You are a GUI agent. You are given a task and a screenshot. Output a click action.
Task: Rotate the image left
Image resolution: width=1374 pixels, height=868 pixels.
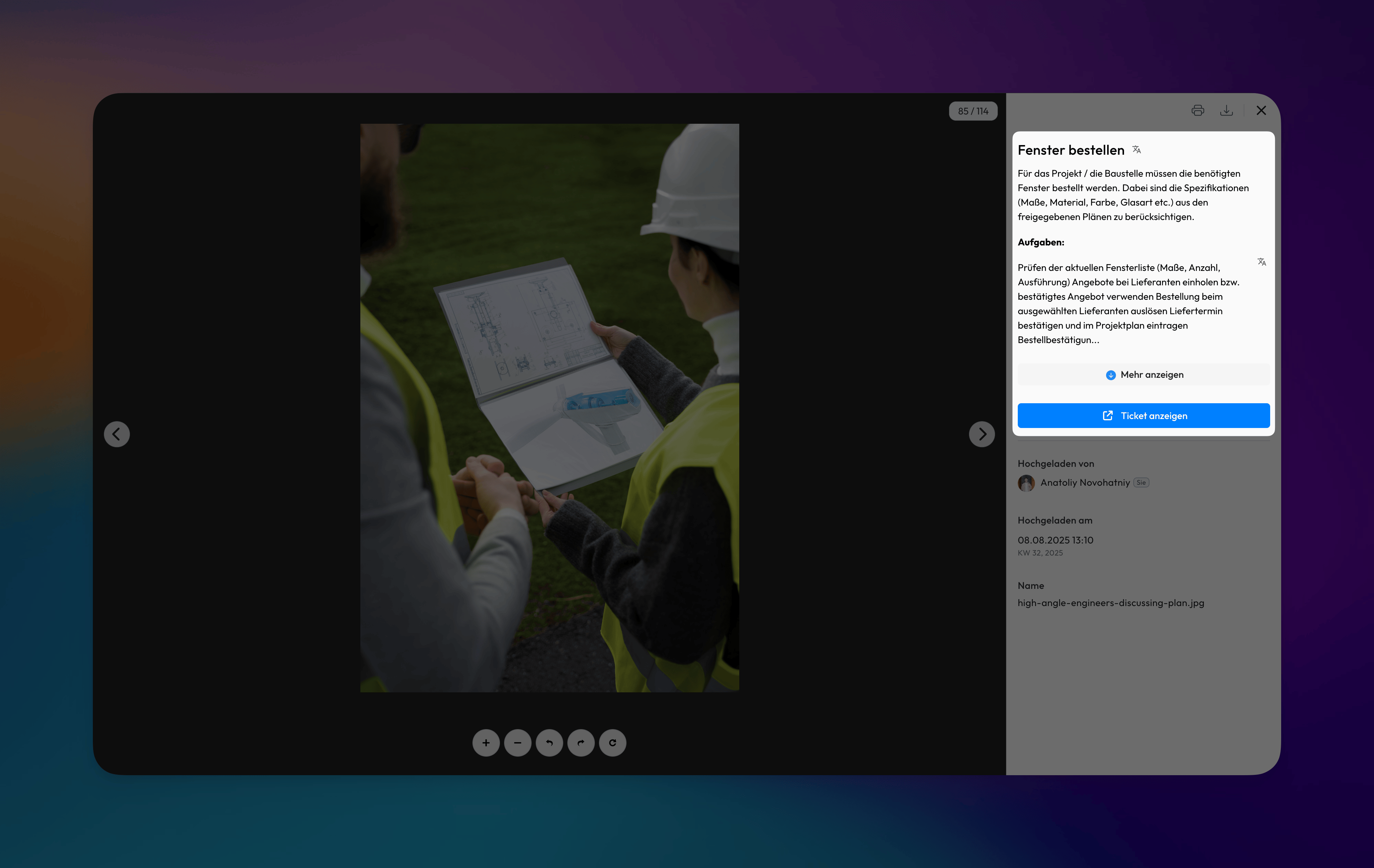click(549, 743)
